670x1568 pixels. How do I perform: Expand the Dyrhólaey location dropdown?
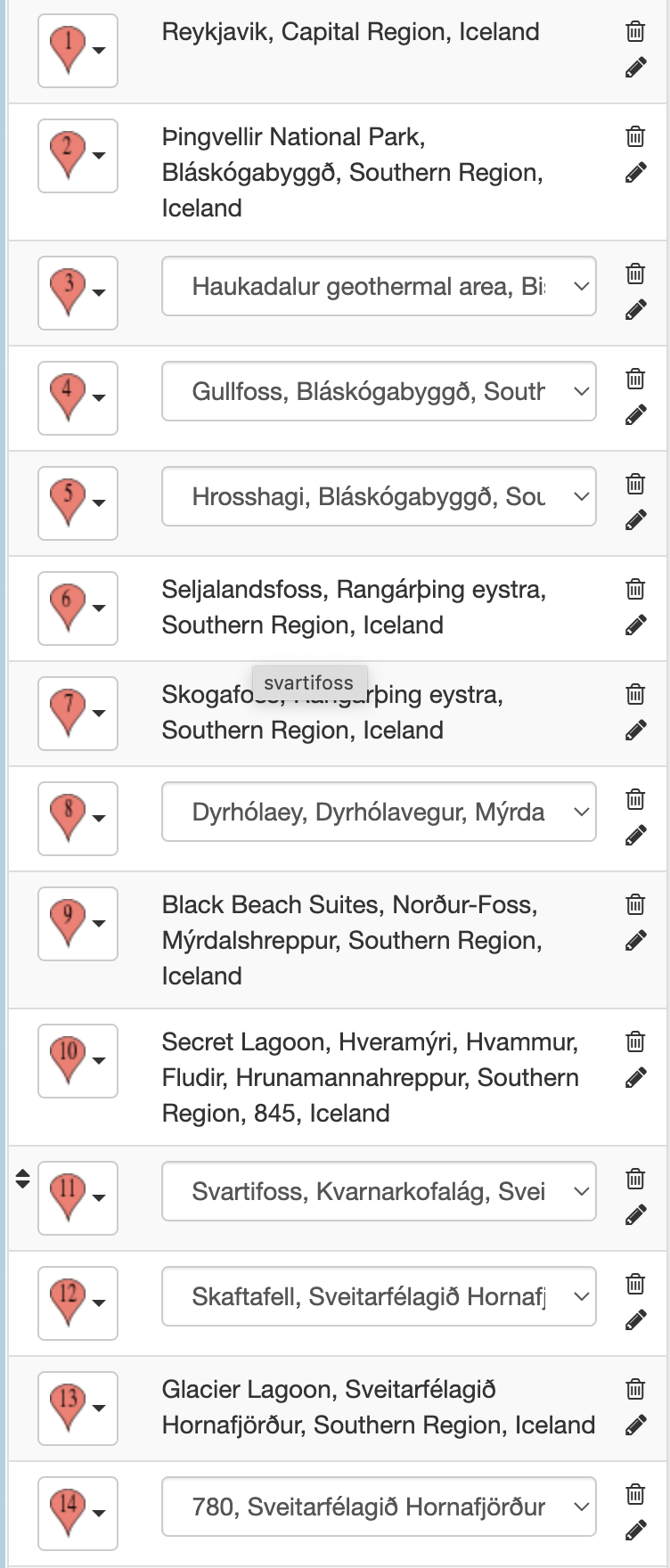click(379, 812)
